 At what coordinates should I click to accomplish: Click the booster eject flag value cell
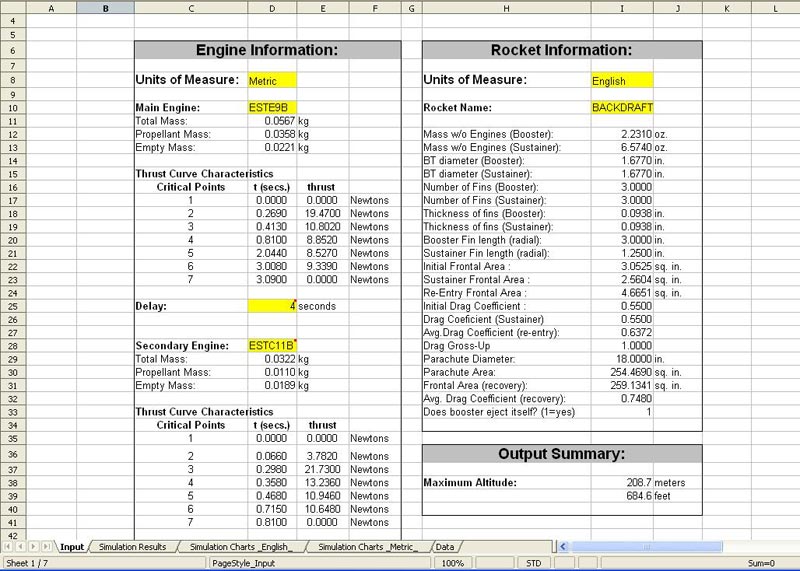click(x=621, y=411)
